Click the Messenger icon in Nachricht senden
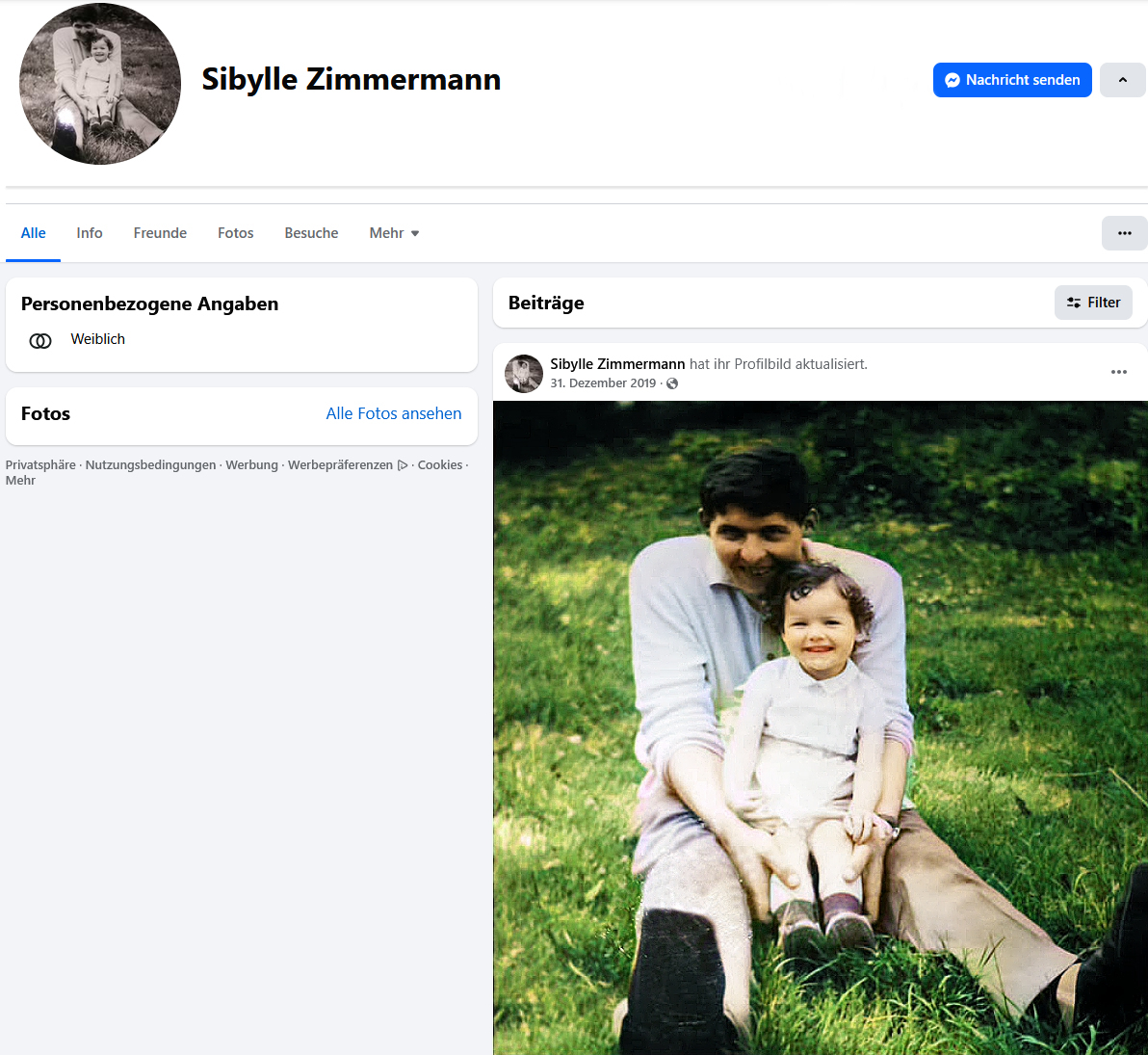 coord(952,80)
